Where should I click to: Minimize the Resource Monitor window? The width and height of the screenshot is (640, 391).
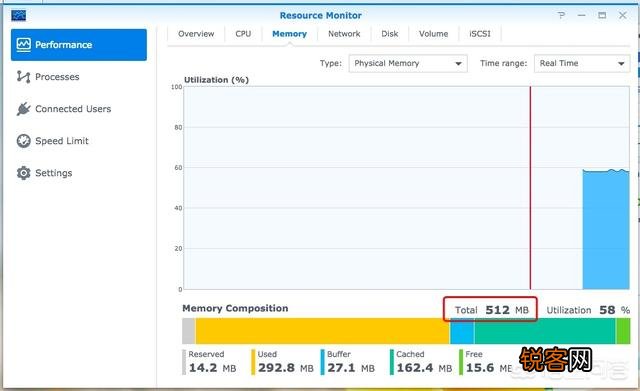pyautogui.click(x=582, y=16)
